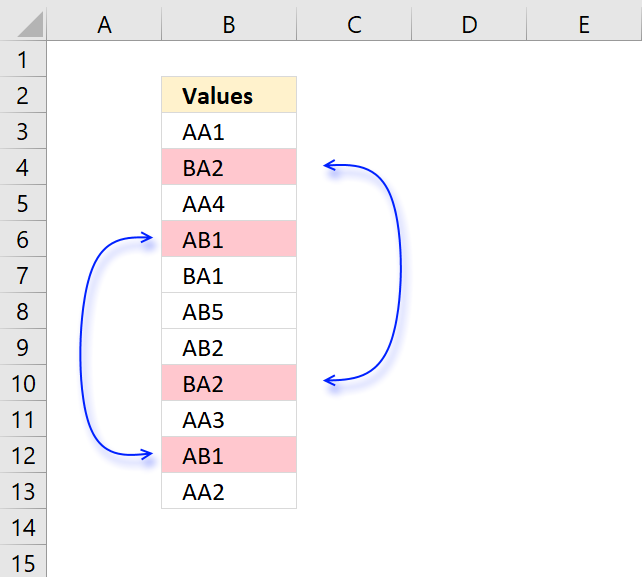Select highlighted BA2 cell in row 10
Viewport: 642px width, 577px height.
pyautogui.click(x=229, y=383)
